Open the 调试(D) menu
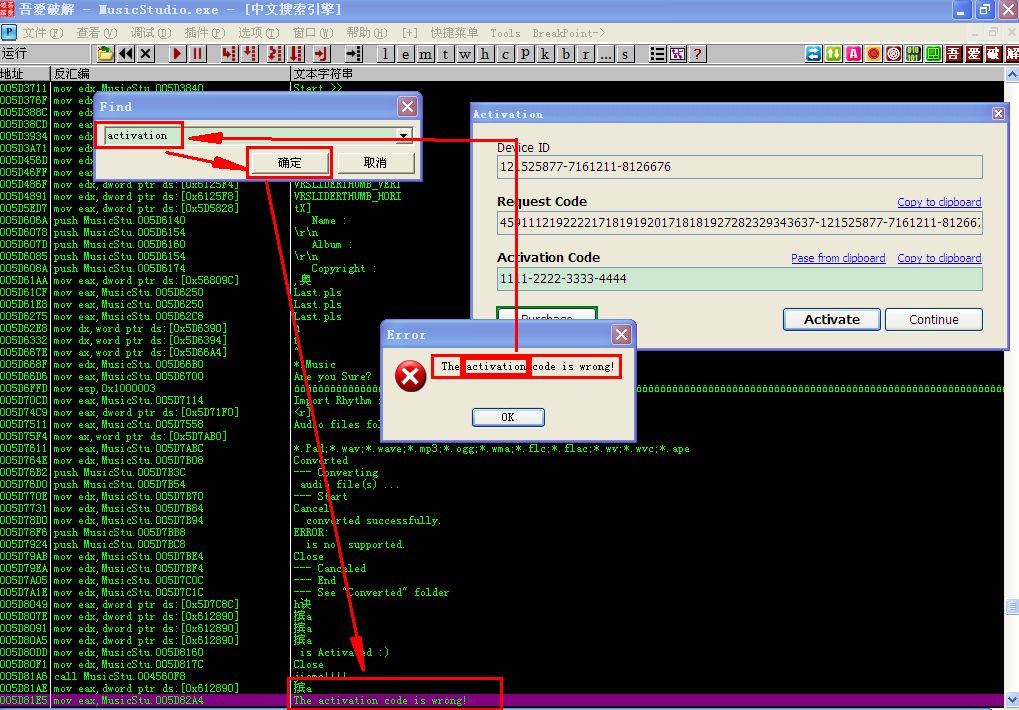 pos(151,32)
